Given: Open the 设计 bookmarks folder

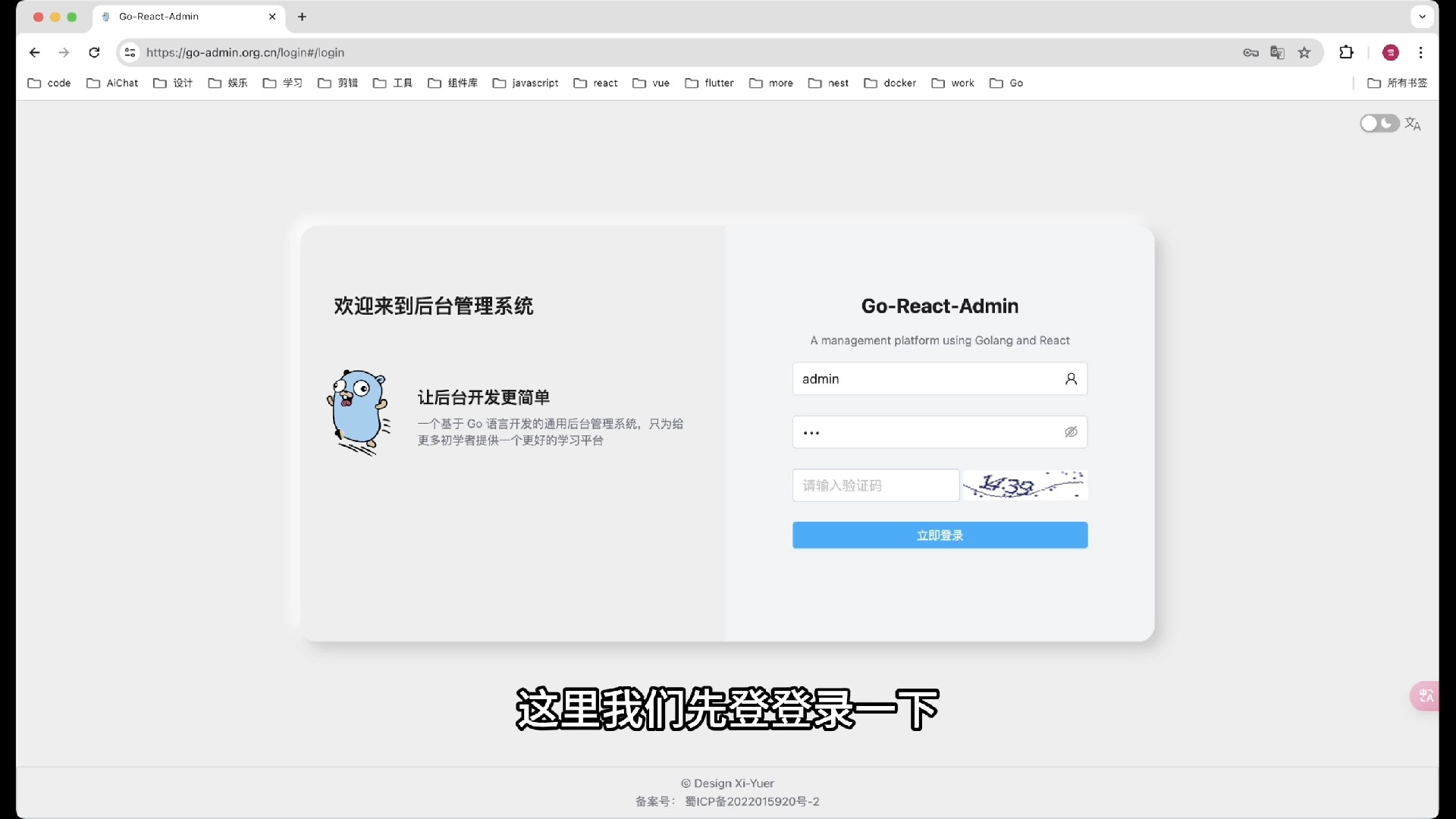Looking at the screenshot, I should pyautogui.click(x=173, y=83).
